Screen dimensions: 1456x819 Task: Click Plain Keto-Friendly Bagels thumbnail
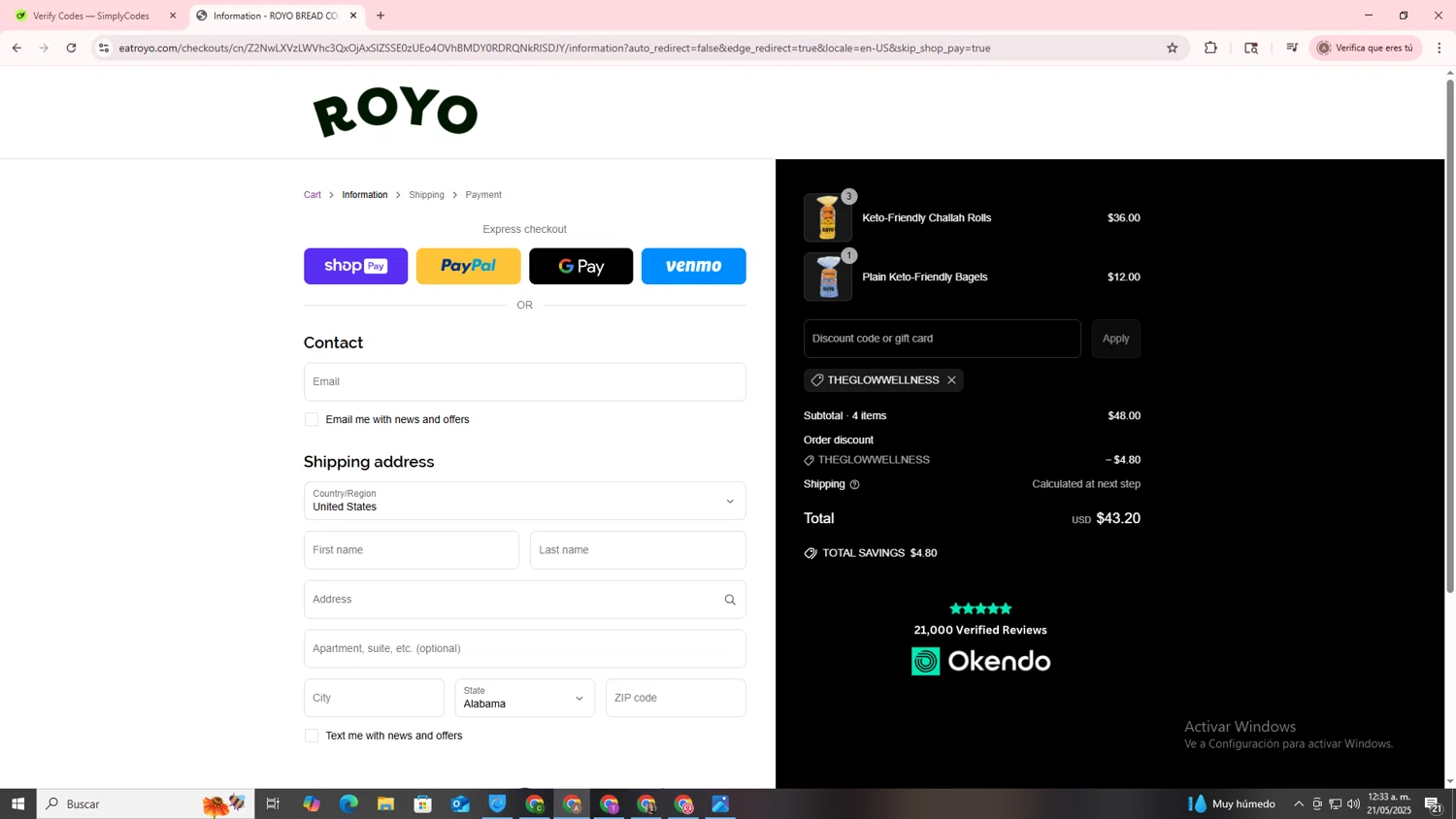(x=828, y=277)
